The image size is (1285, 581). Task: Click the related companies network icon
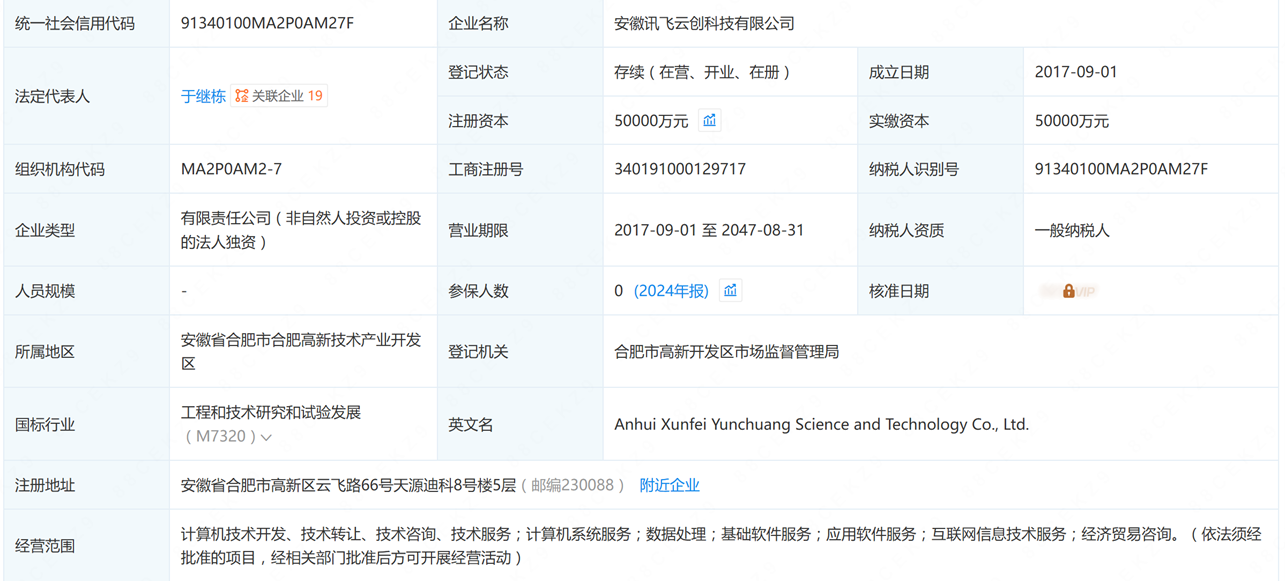(241, 96)
